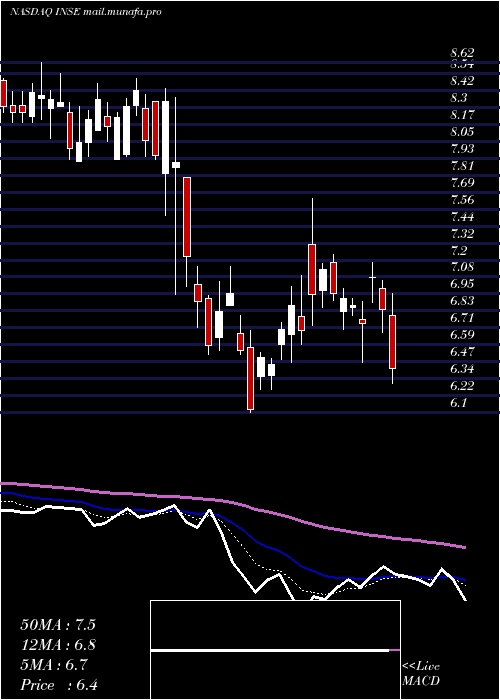Click the 7.93 price axis label
500x700 pixels.
(462, 149)
